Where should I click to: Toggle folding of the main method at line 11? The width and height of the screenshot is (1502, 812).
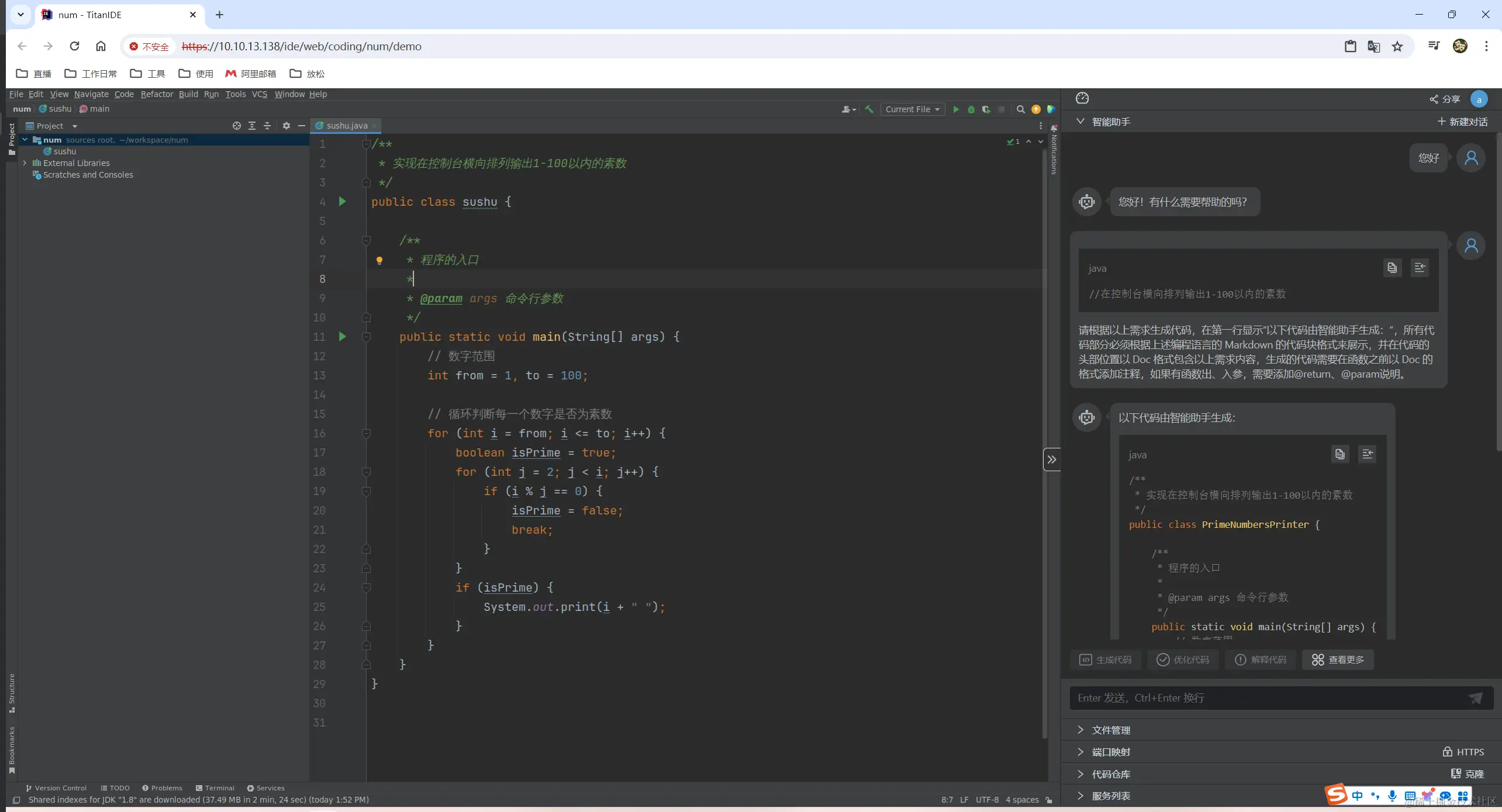(x=367, y=337)
